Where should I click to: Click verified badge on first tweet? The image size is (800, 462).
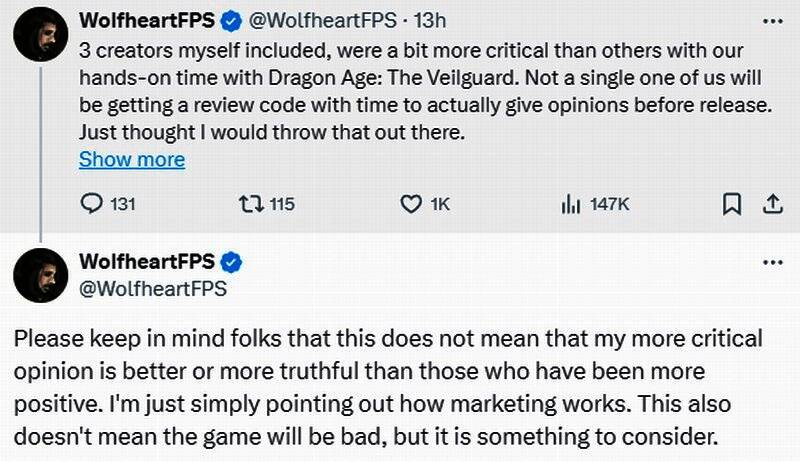click(230, 21)
